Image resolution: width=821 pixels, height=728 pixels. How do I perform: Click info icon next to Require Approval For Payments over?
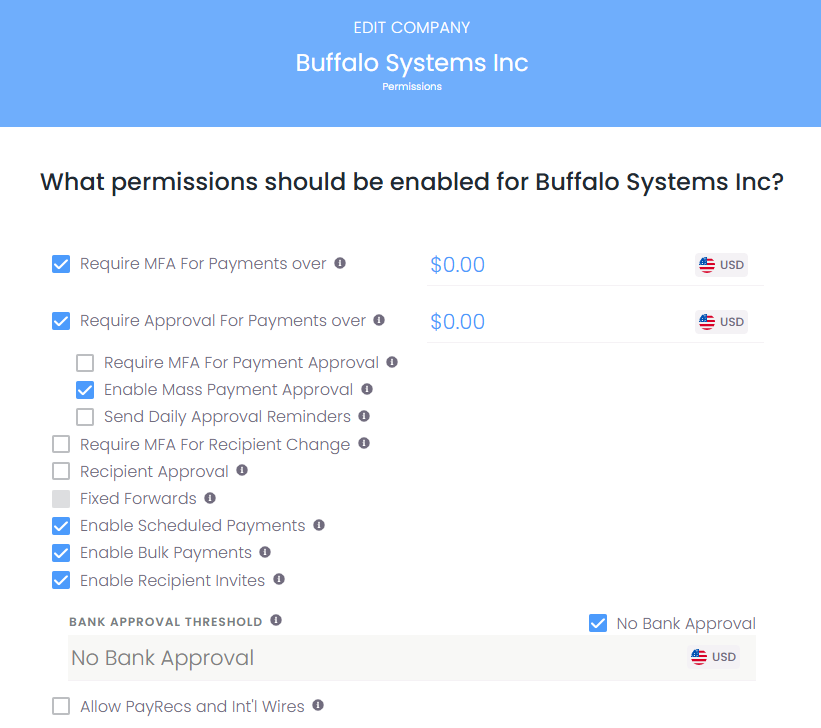379,320
